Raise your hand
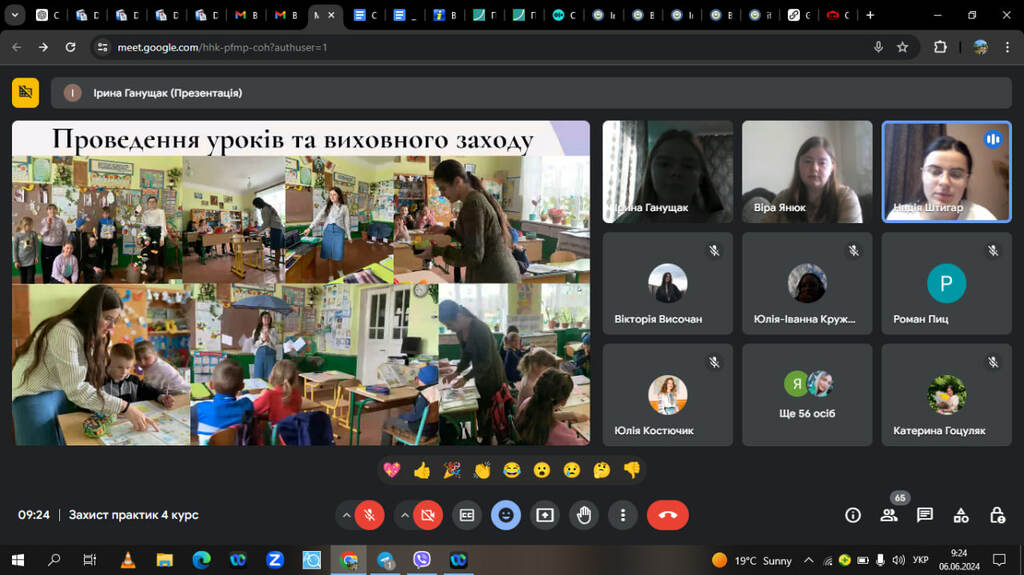Screen dimensions: 1024x575 pyautogui.click(x=584, y=515)
